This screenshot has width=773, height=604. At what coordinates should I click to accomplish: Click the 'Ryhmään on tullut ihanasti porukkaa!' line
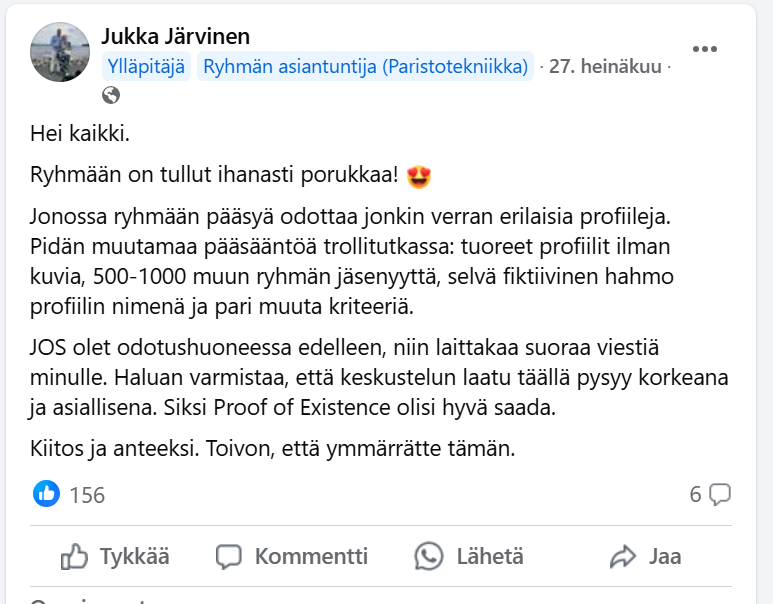coord(215,176)
